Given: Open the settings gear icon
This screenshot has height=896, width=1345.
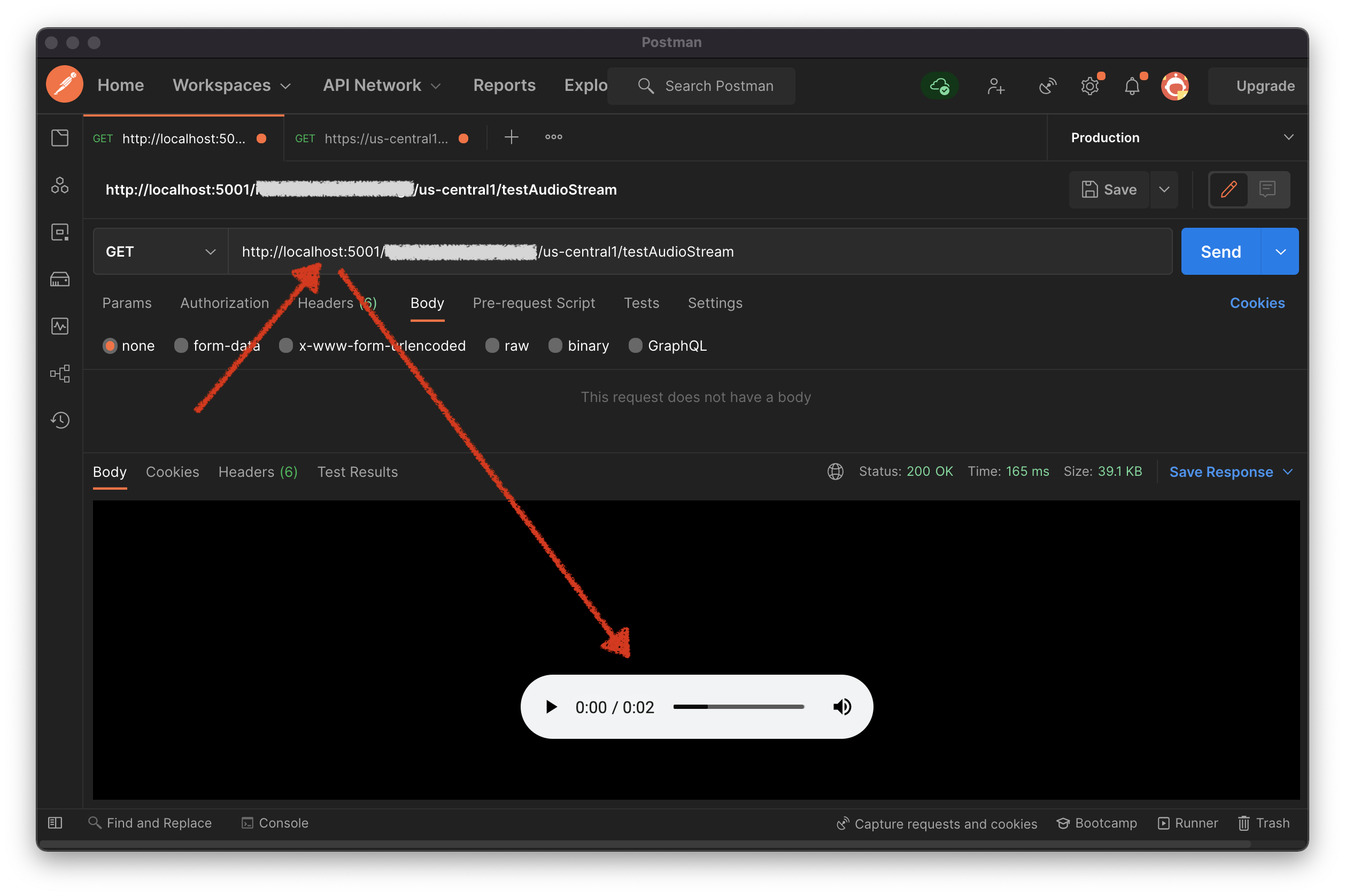Looking at the screenshot, I should [x=1089, y=86].
